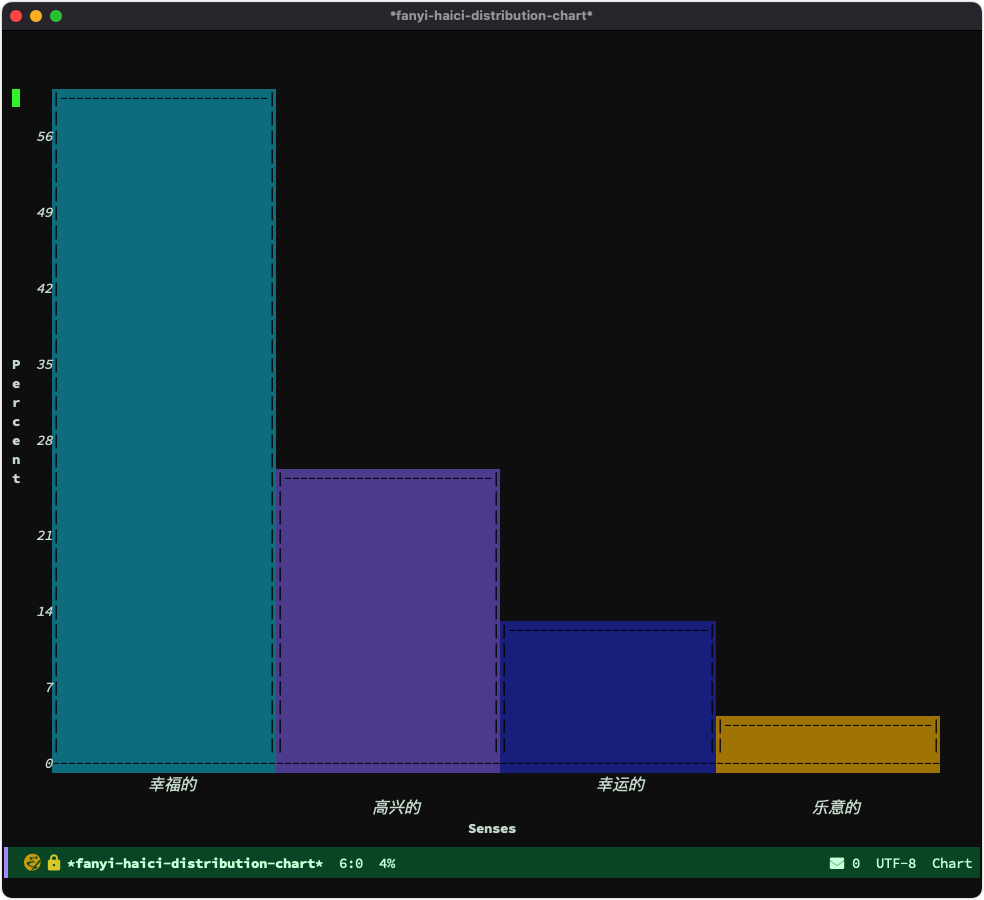Click the 6:0 cursor position indicator
This screenshot has height=900, width=984.
tap(351, 864)
